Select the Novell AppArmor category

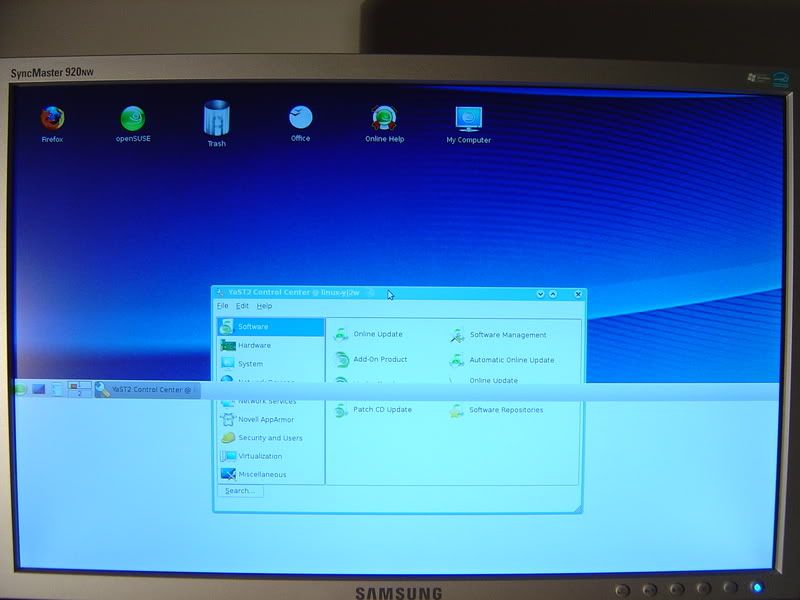pyautogui.click(x=271, y=419)
